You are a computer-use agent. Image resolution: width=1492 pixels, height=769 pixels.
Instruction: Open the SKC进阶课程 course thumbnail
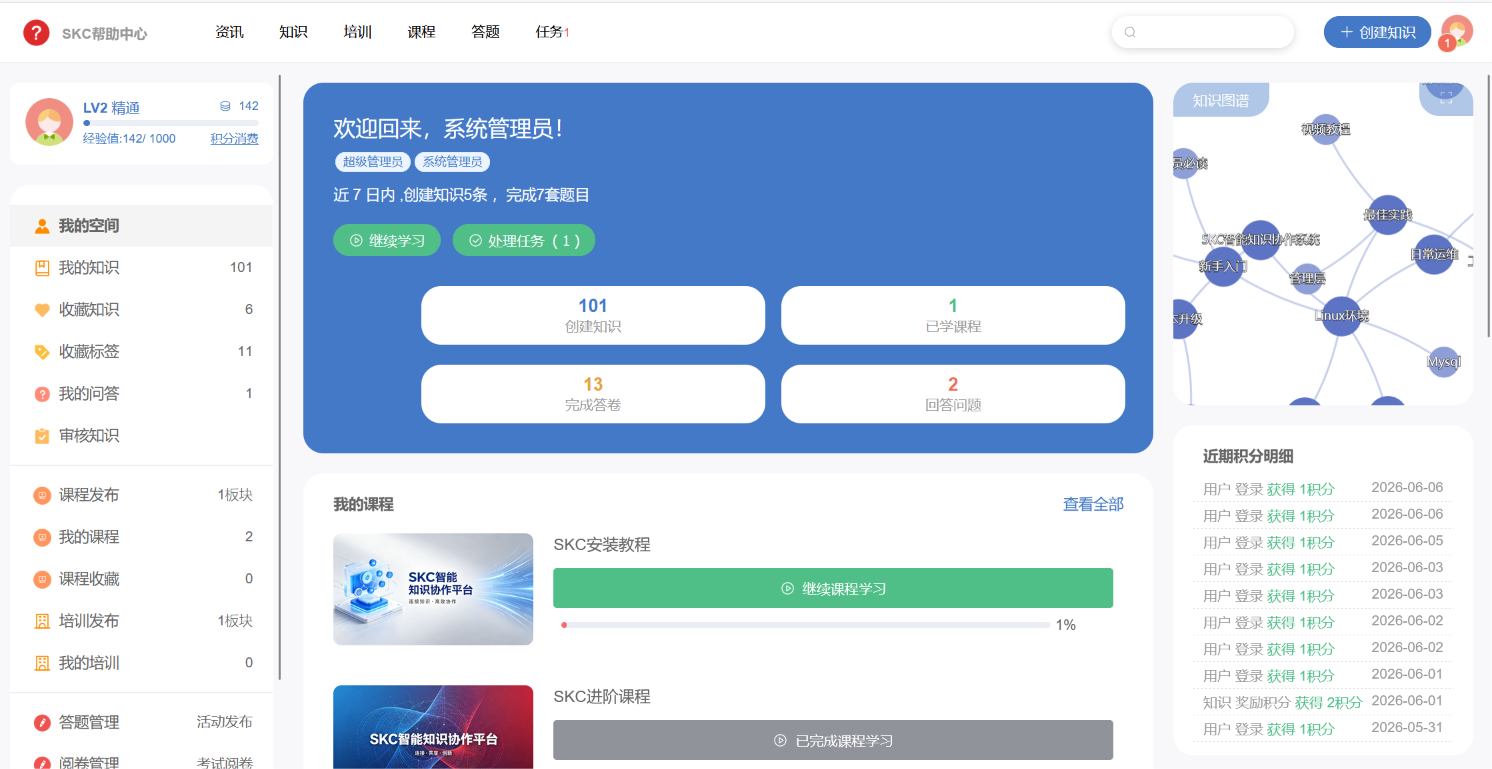[433, 727]
